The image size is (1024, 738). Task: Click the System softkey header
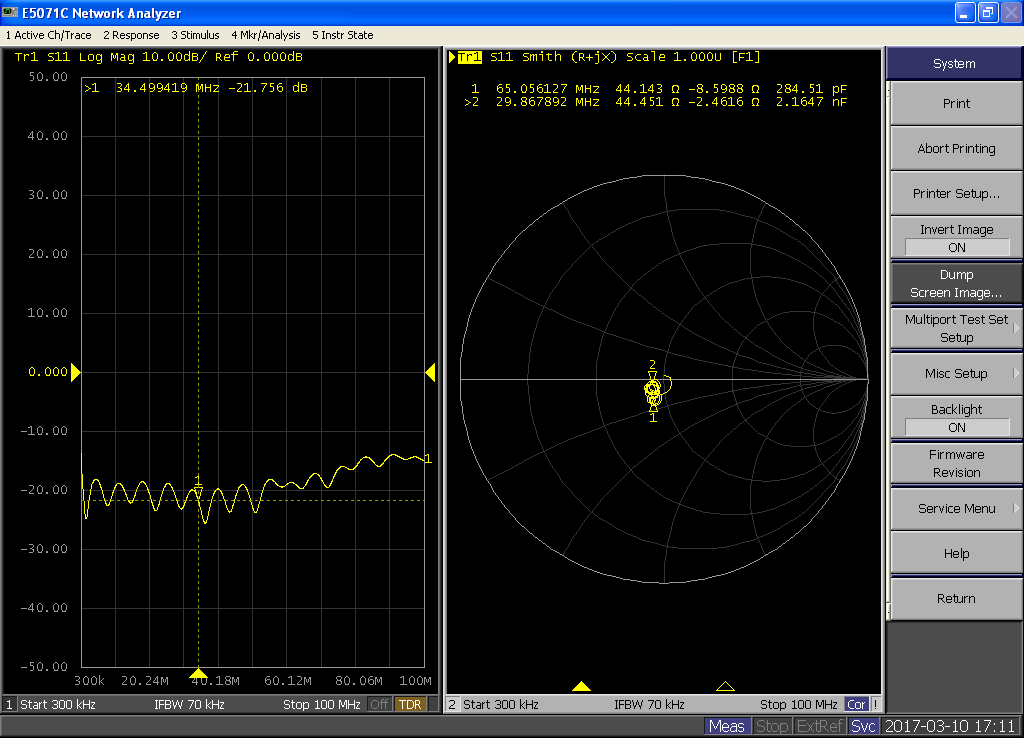pos(954,63)
